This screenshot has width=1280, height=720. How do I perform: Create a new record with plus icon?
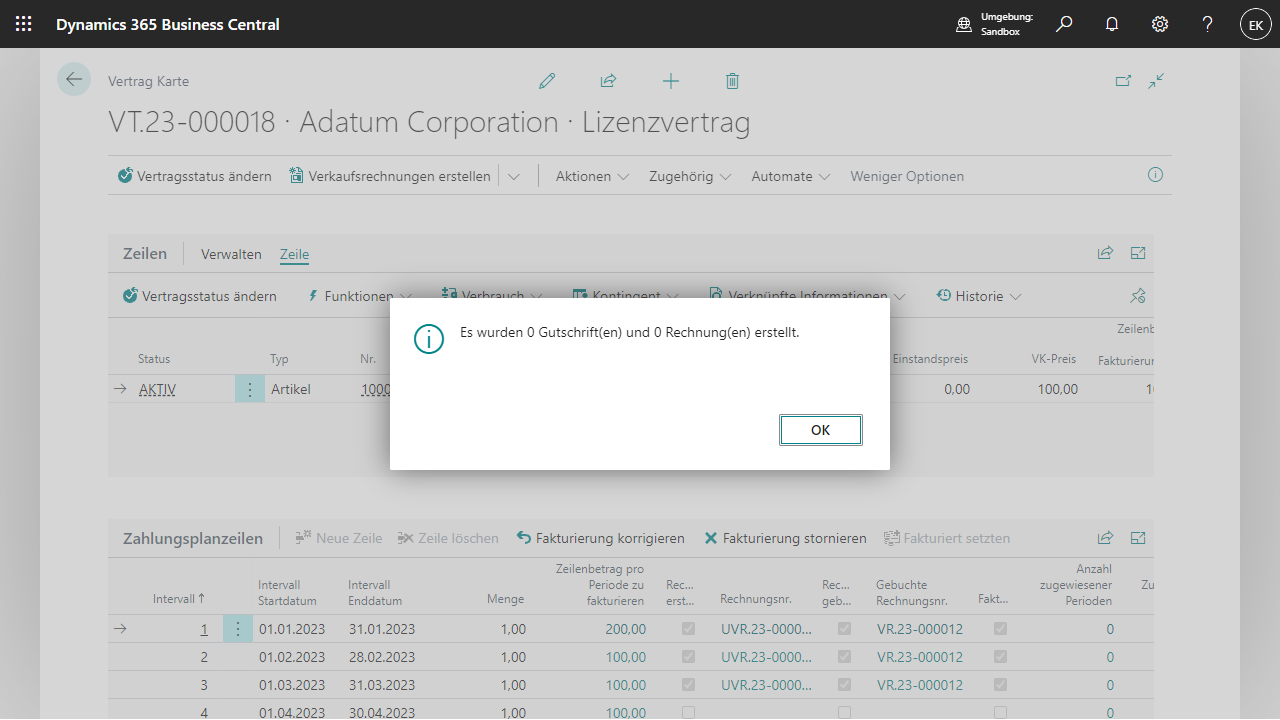click(x=670, y=81)
